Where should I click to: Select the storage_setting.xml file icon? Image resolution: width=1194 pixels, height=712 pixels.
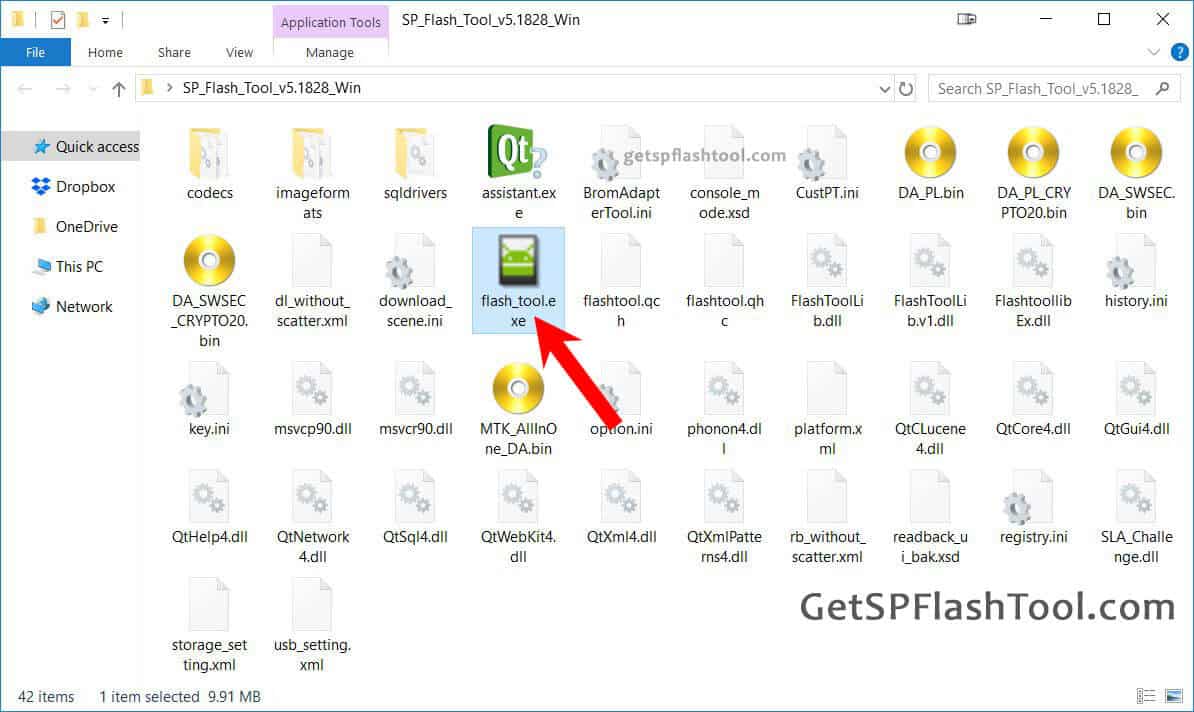(x=209, y=605)
